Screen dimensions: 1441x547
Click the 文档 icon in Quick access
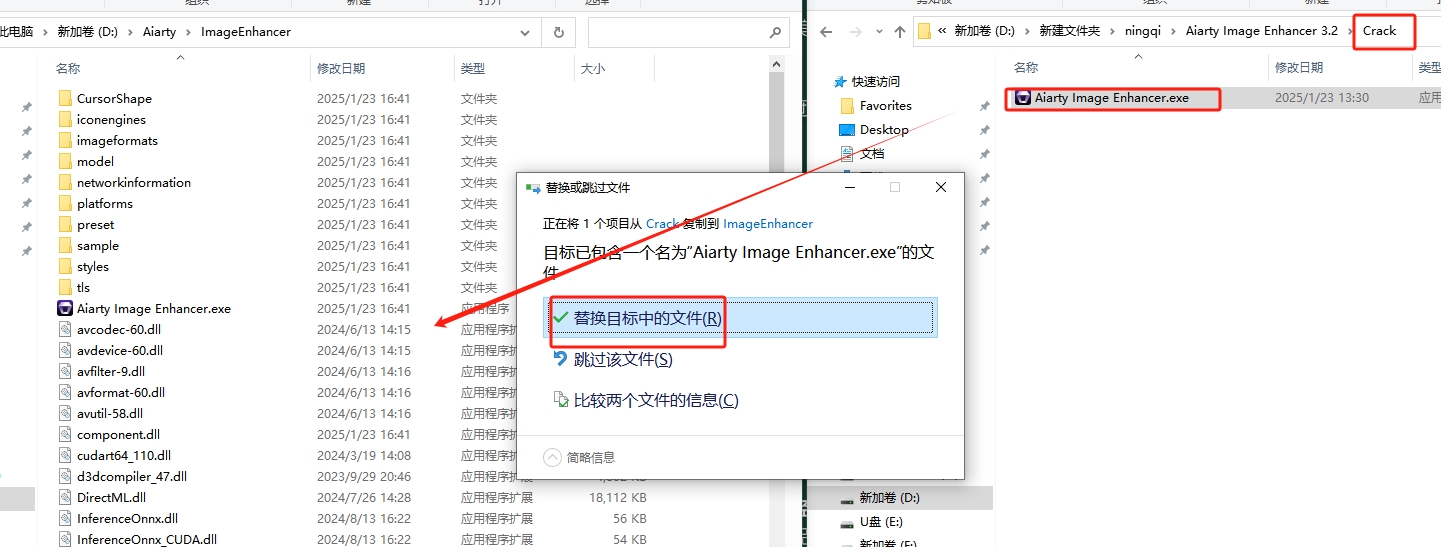tap(847, 154)
